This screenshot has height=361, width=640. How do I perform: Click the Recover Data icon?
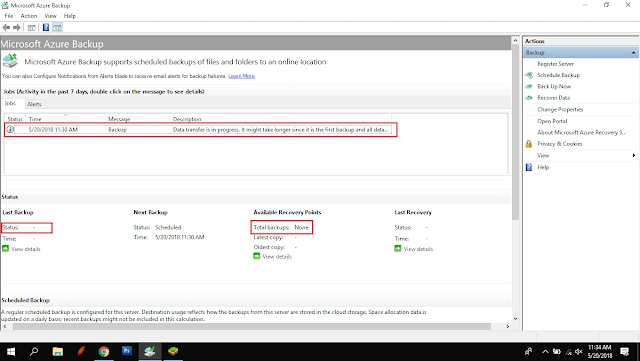529,98
